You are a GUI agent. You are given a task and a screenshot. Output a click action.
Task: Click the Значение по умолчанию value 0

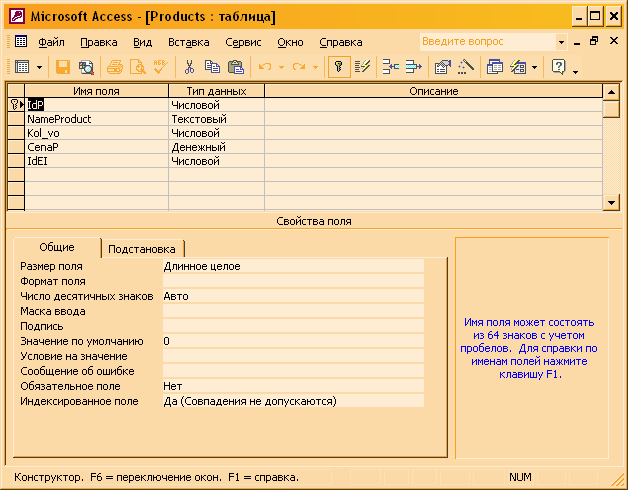click(x=293, y=341)
